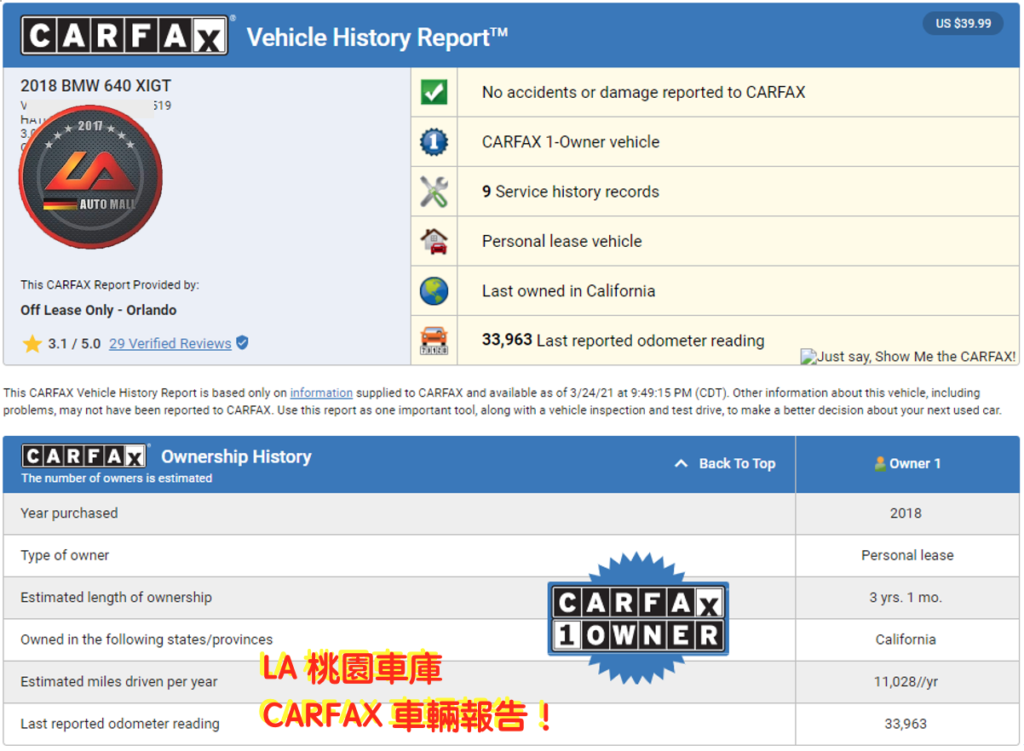Click the LA Auto Mall round logo
This screenshot has height=751, width=1024.
pos(91,177)
